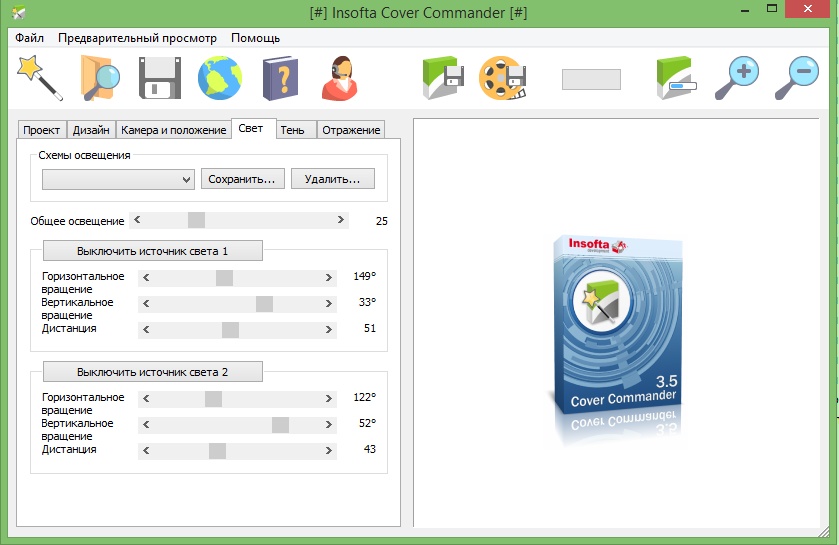Increase light 2 horizontal rotation right arrow
This screenshot has width=839, height=545.
(x=329, y=398)
